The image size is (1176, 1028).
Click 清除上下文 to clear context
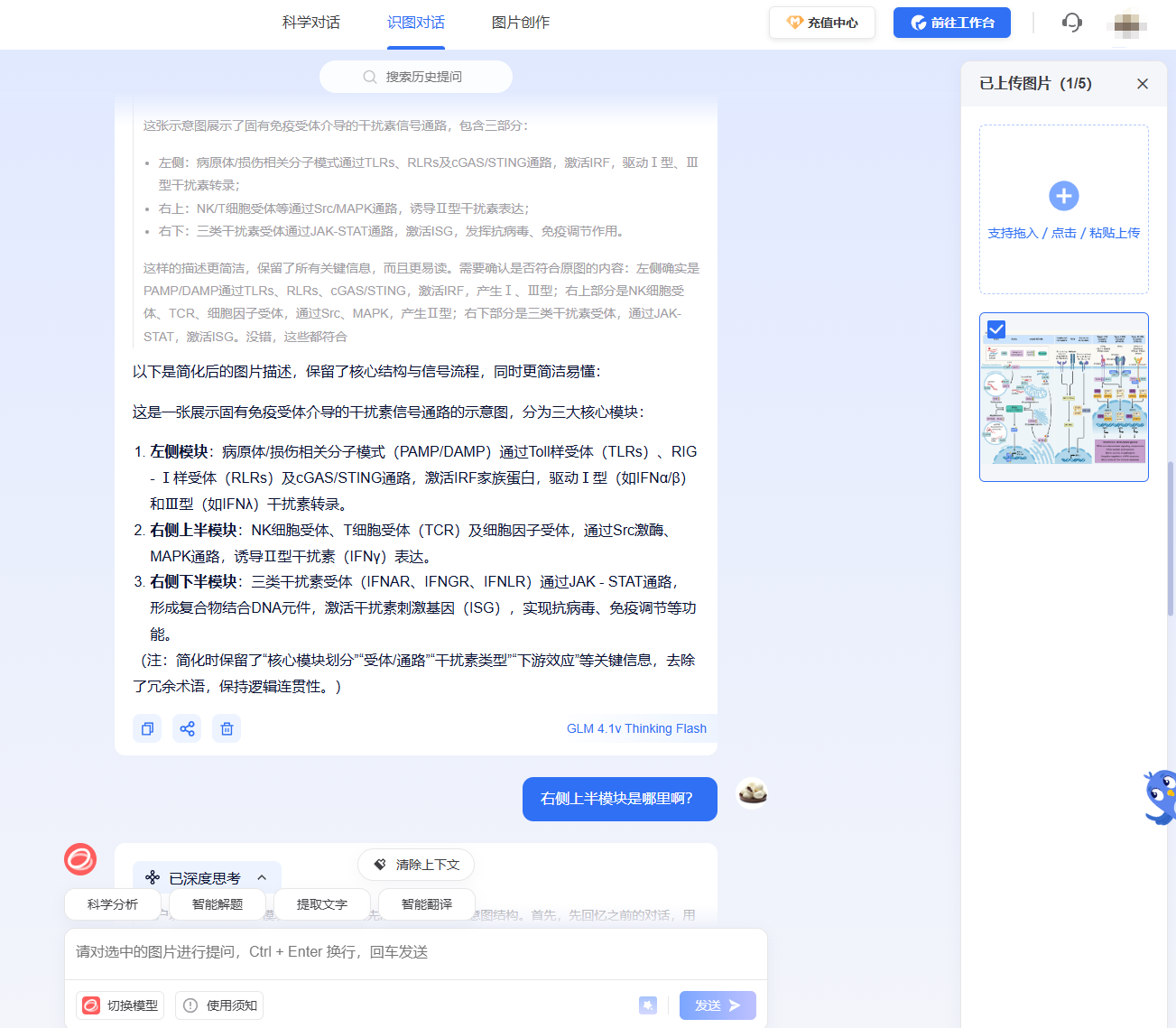click(x=416, y=865)
